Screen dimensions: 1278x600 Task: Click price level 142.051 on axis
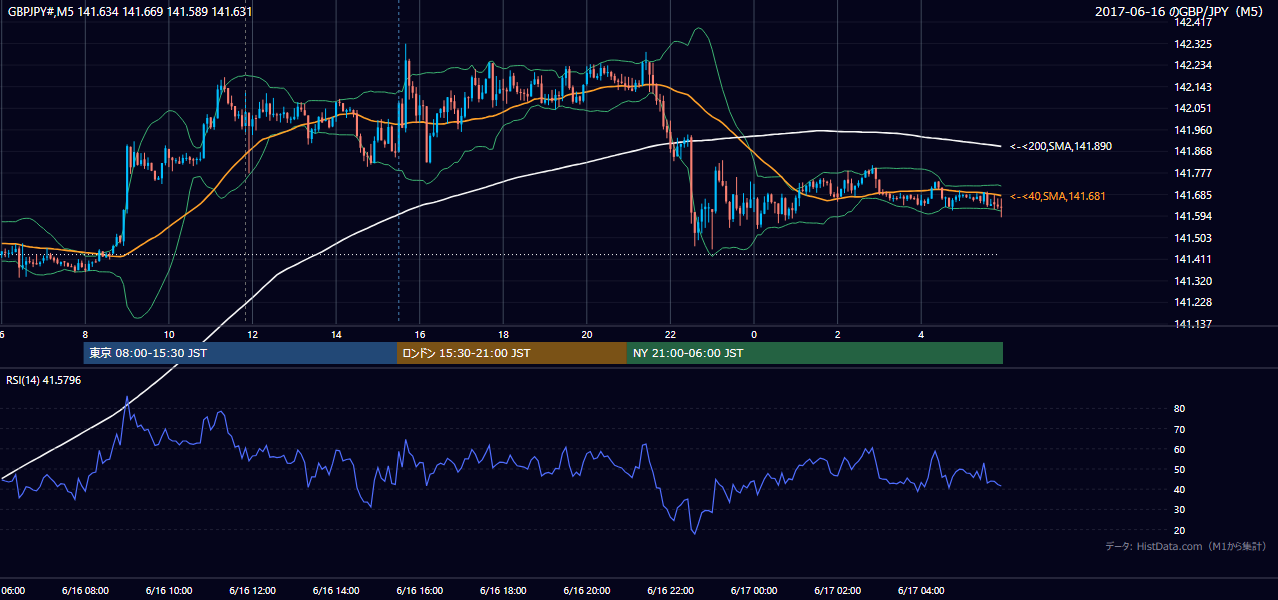click(1193, 109)
